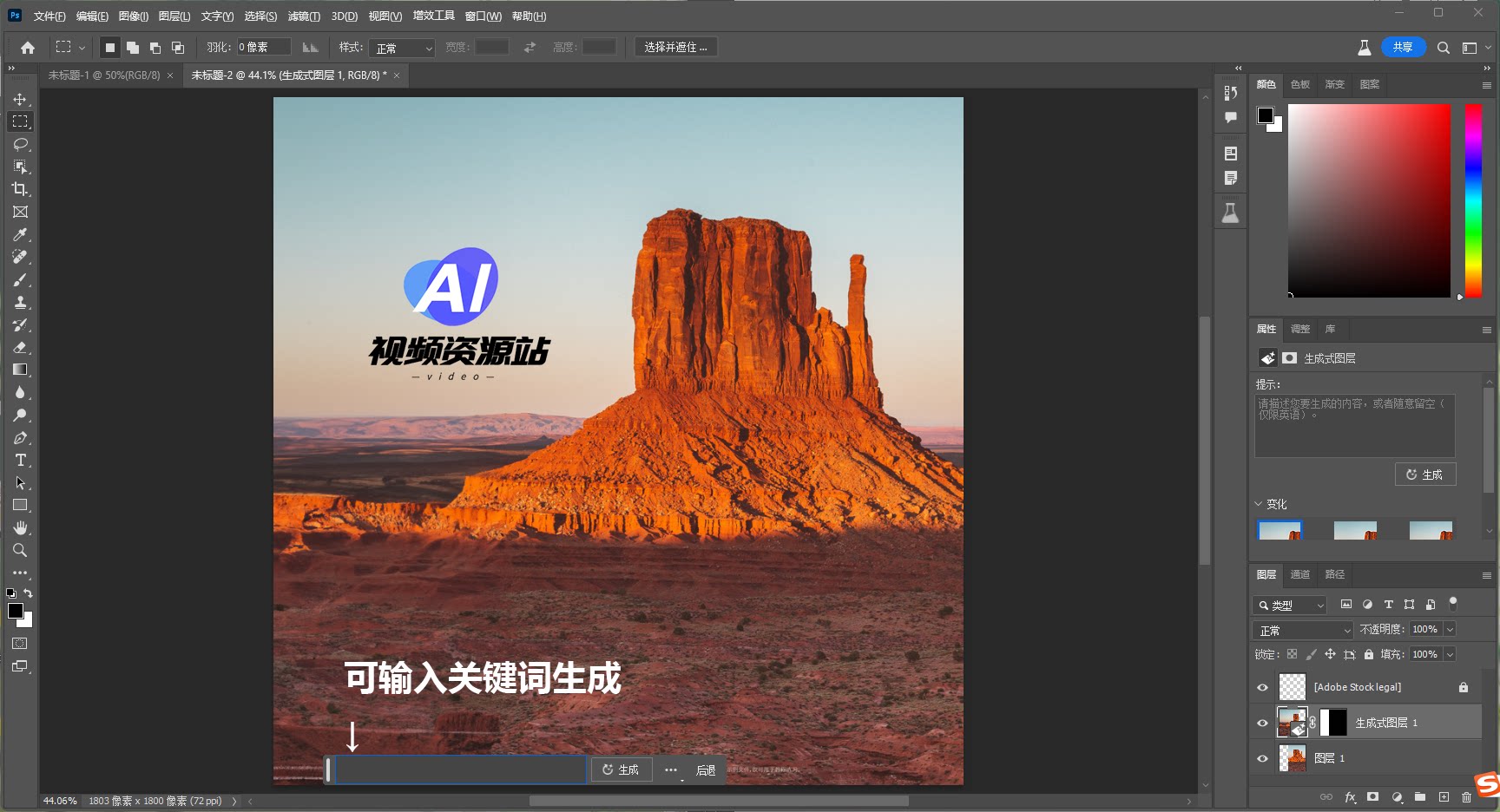Select the Eyedropper tool
The image size is (1500, 812).
pyautogui.click(x=20, y=234)
